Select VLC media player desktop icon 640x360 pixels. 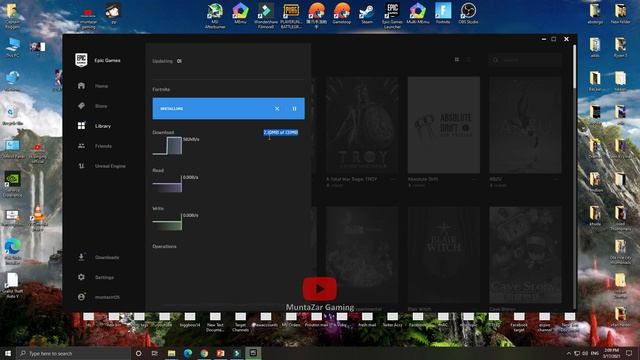[x=38, y=218]
